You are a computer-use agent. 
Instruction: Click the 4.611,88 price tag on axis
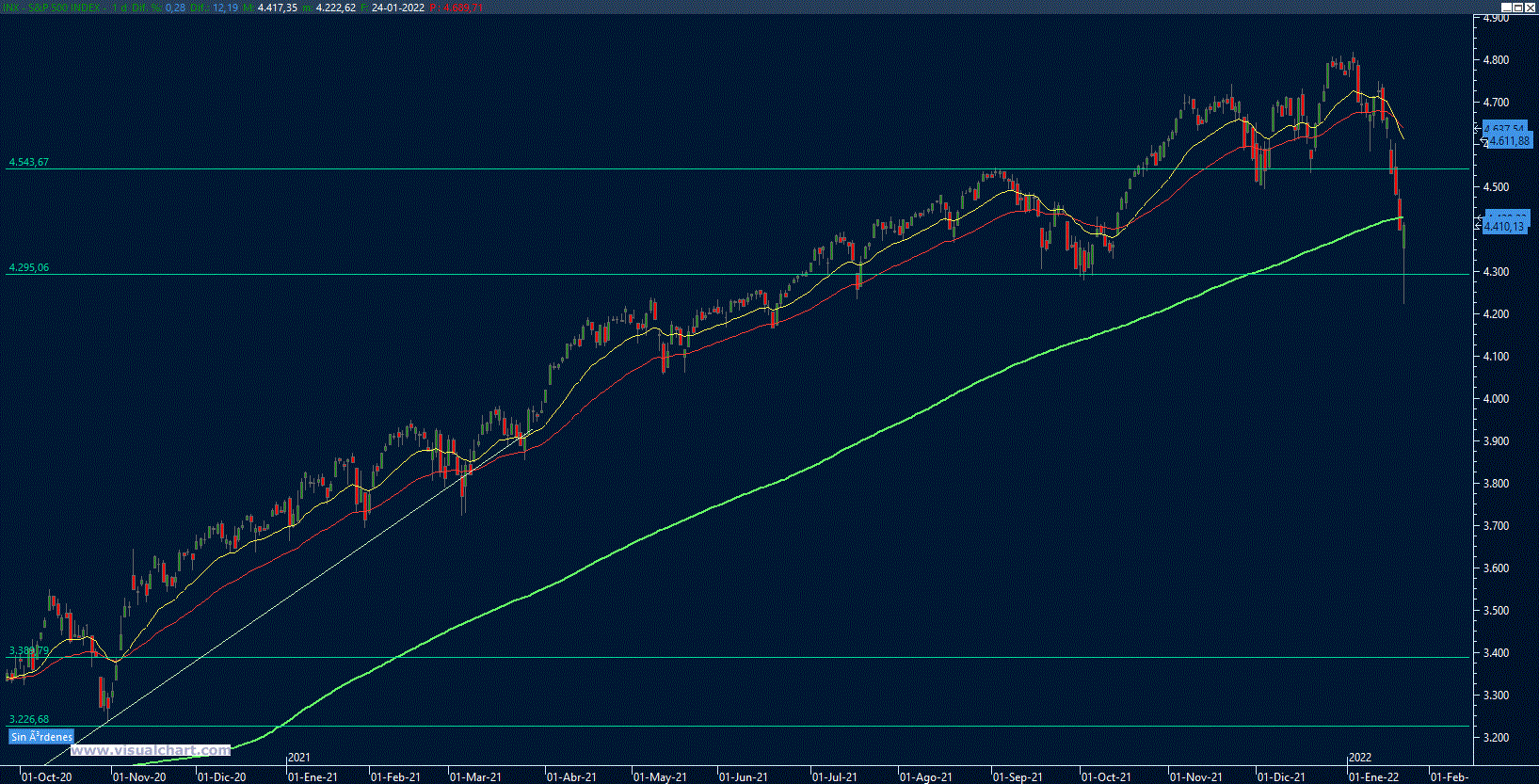tap(1508, 141)
